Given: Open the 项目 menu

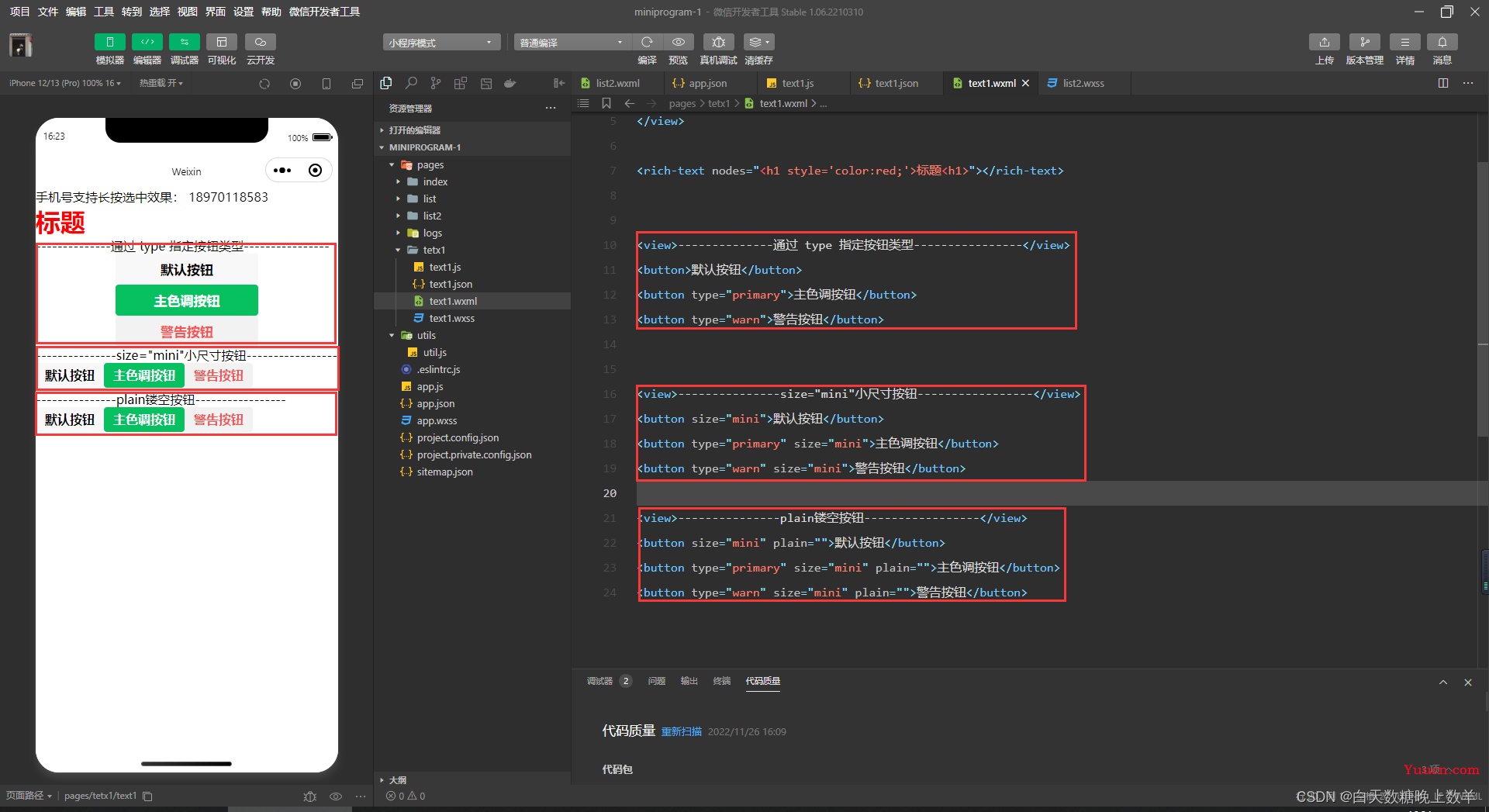Looking at the screenshot, I should pyautogui.click(x=19, y=12).
